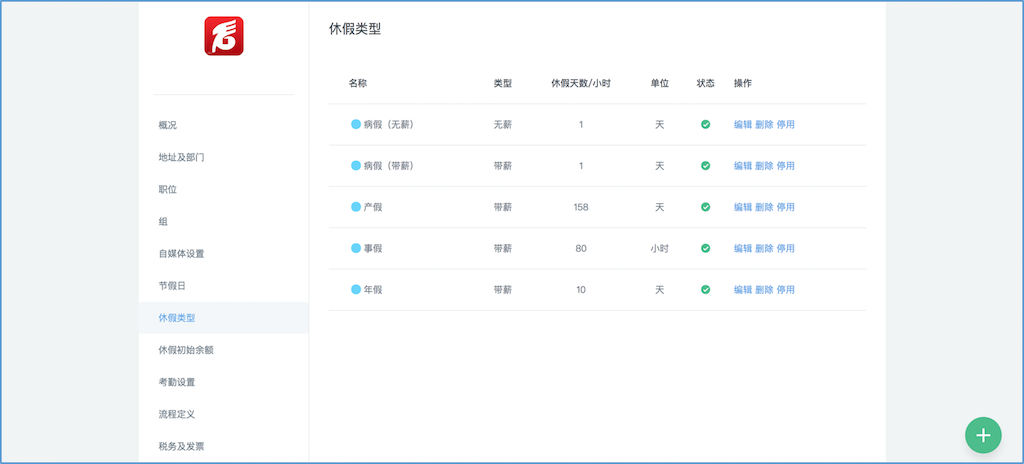Click green status checkmark for 年假
This screenshot has height=464, width=1024.
point(705,290)
